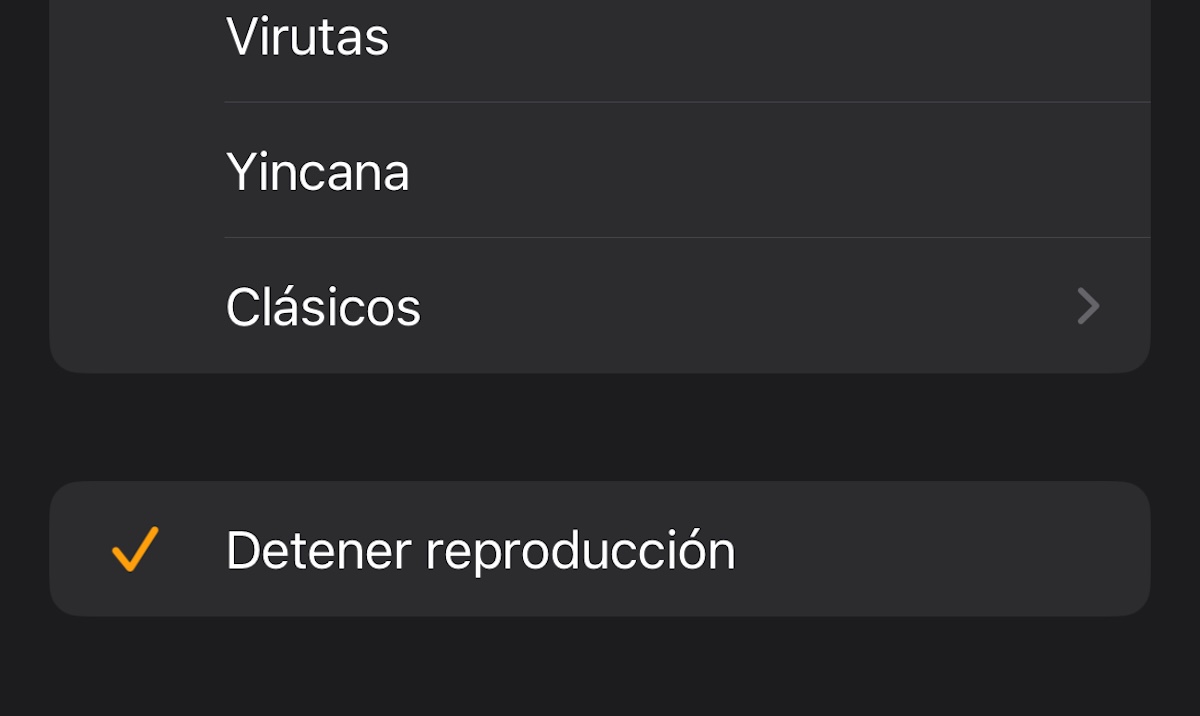
Task: Click the orange checkmark beside Detener reproducción
Action: [x=135, y=550]
